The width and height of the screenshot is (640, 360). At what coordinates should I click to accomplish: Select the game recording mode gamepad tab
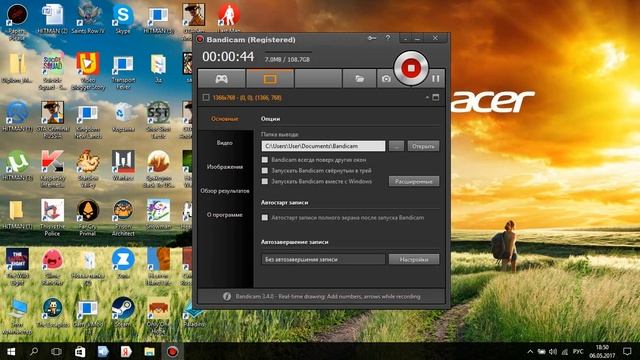pyautogui.click(x=222, y=79)
